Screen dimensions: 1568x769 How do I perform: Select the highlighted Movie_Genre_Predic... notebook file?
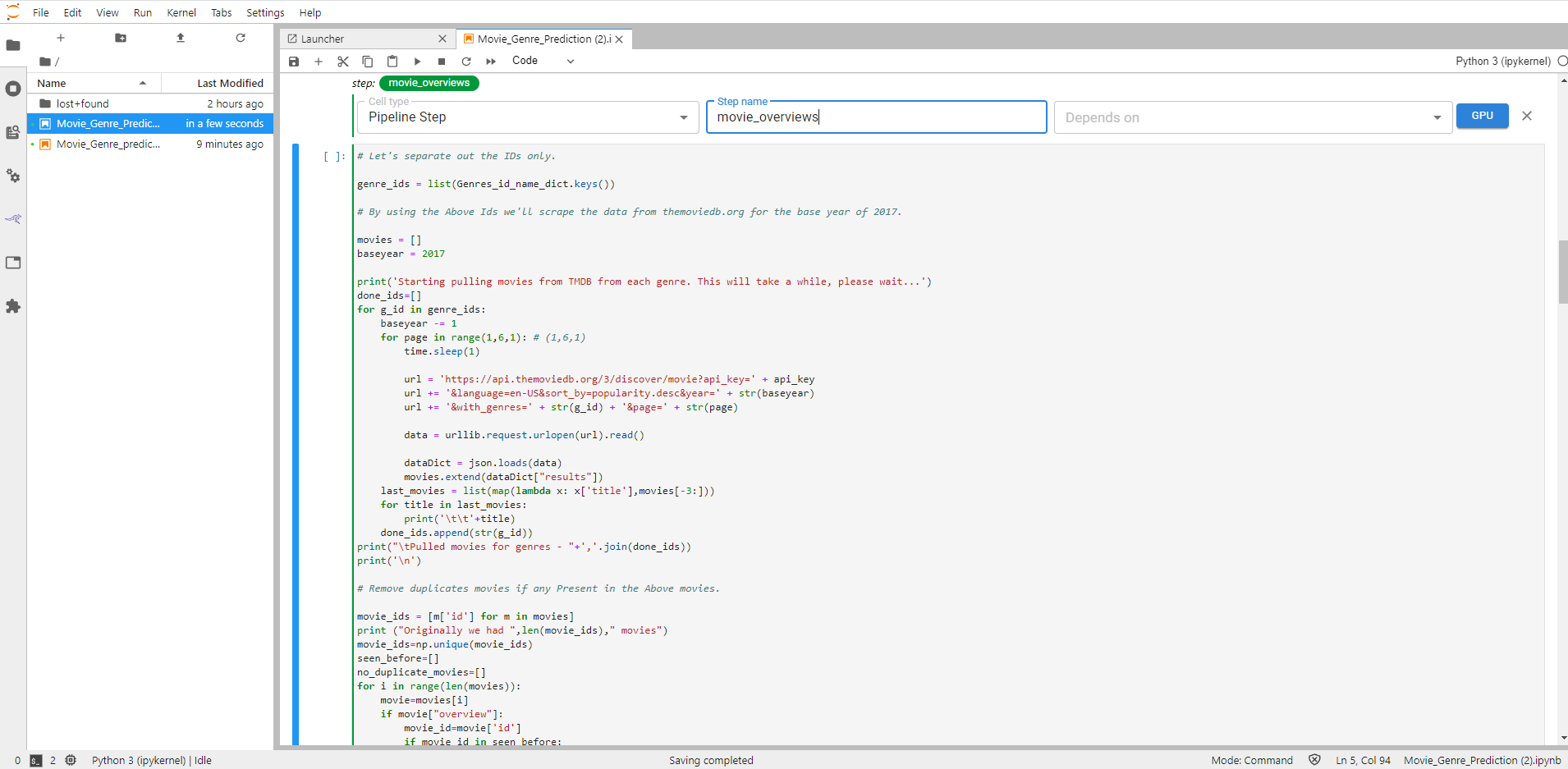pyautogui.click(x=151, y=123)
